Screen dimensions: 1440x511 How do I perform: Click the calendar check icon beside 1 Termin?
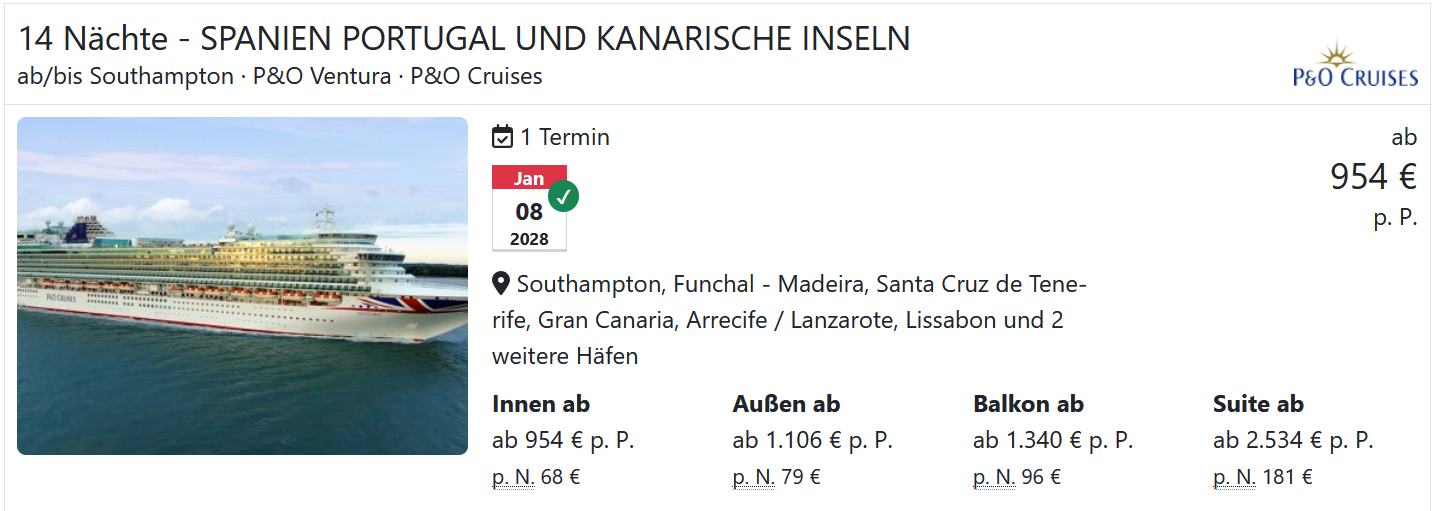pyautogui.click(x=503, y=137)
